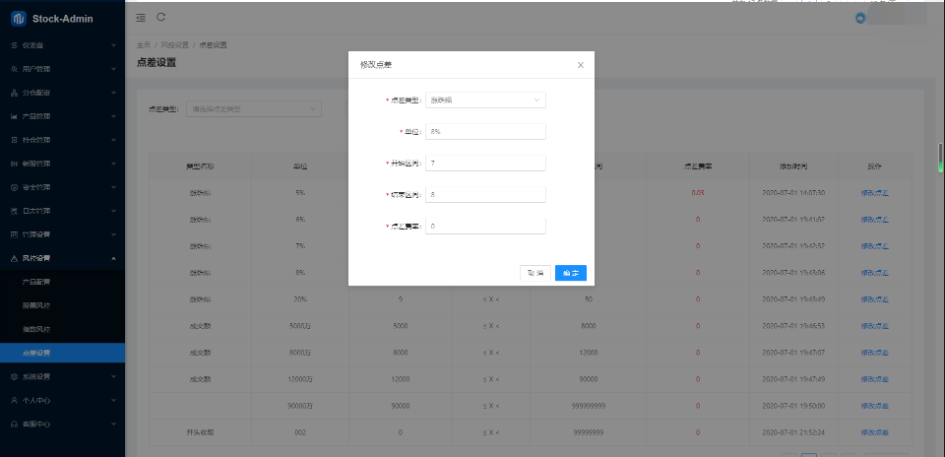Image resolution: width=945 pixels, height=457 pixels.
Task: Click the 用户管理 person icon in sidebar
Action: [14, 69]
